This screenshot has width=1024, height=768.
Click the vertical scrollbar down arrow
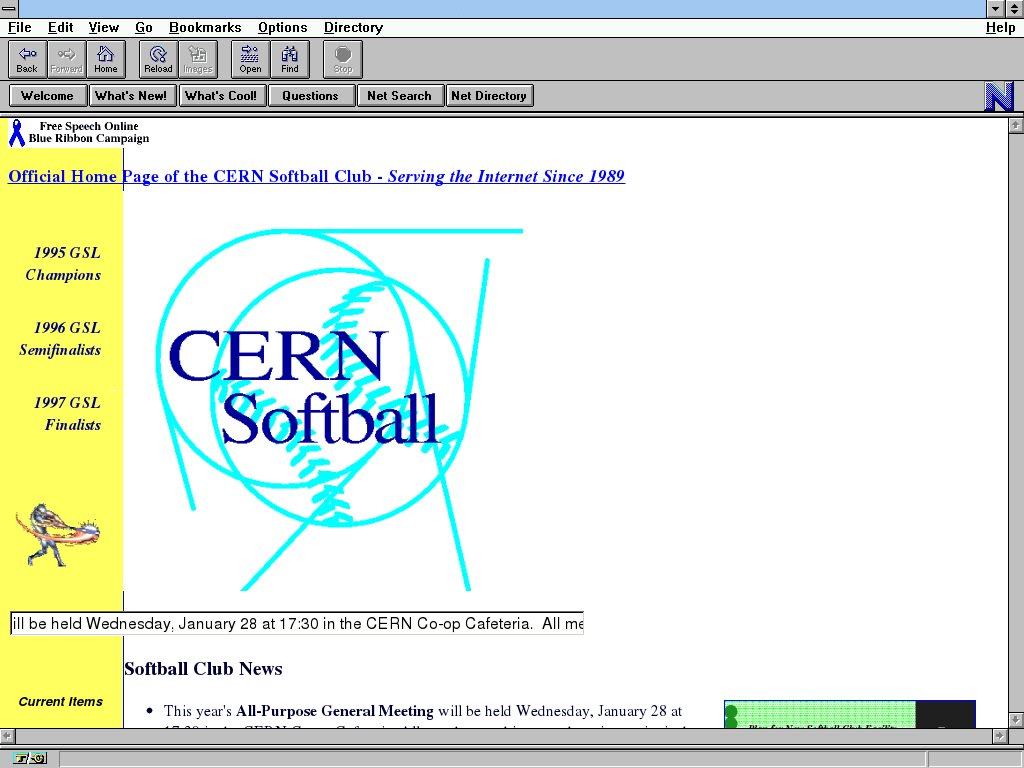click(x=1016, y=720)
